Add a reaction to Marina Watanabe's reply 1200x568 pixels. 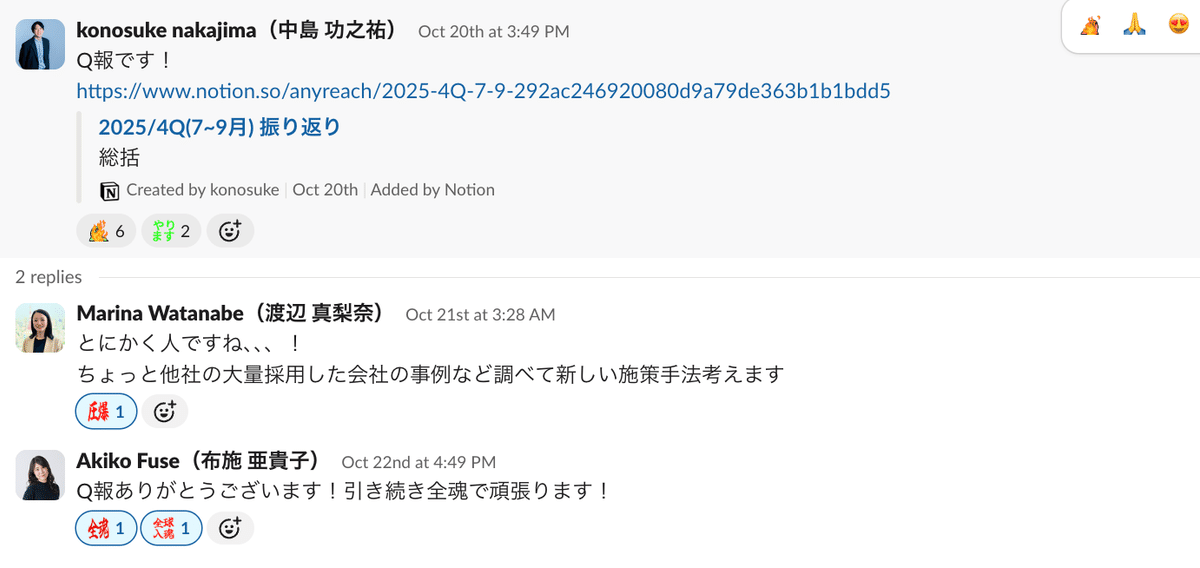(x=165, y=411)
